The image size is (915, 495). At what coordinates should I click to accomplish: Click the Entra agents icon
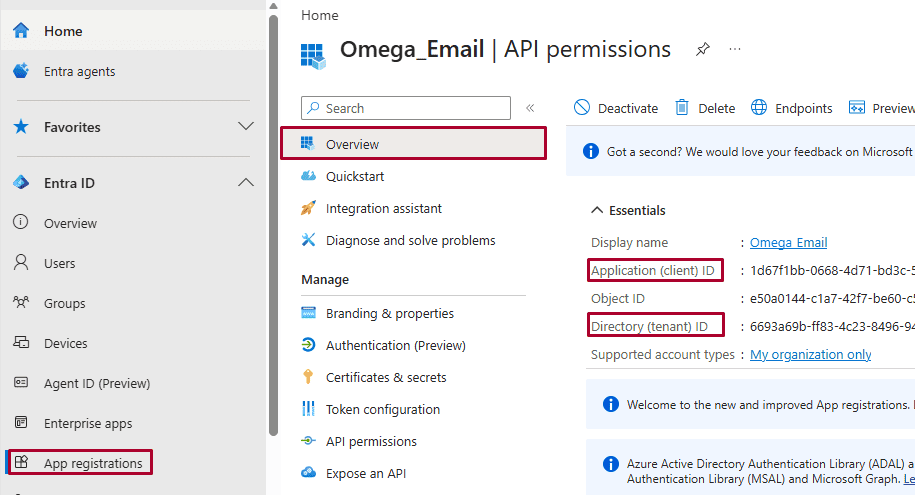(21, 71)
